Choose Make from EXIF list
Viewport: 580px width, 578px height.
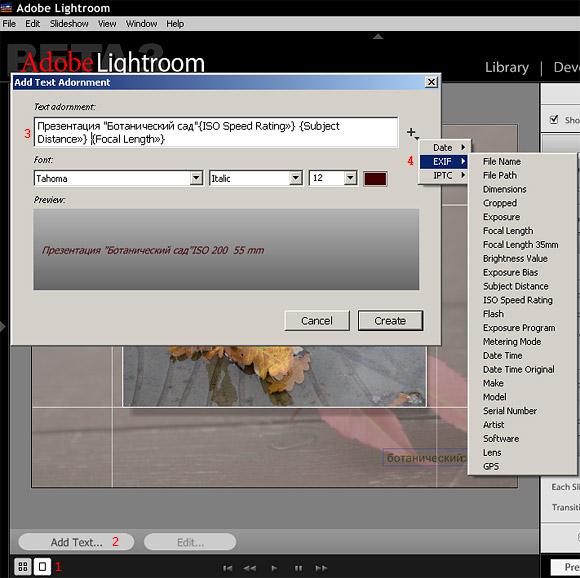(493, 383)
